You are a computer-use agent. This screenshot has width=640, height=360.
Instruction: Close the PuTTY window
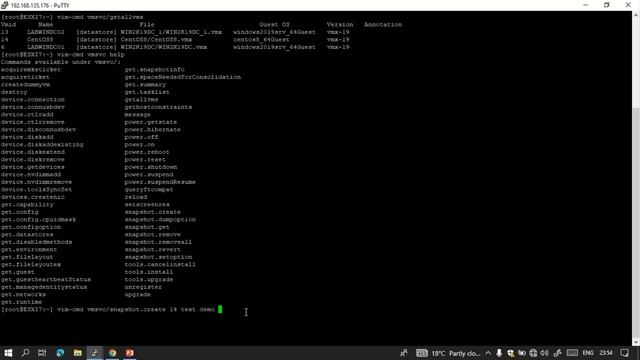coord(628,5)
